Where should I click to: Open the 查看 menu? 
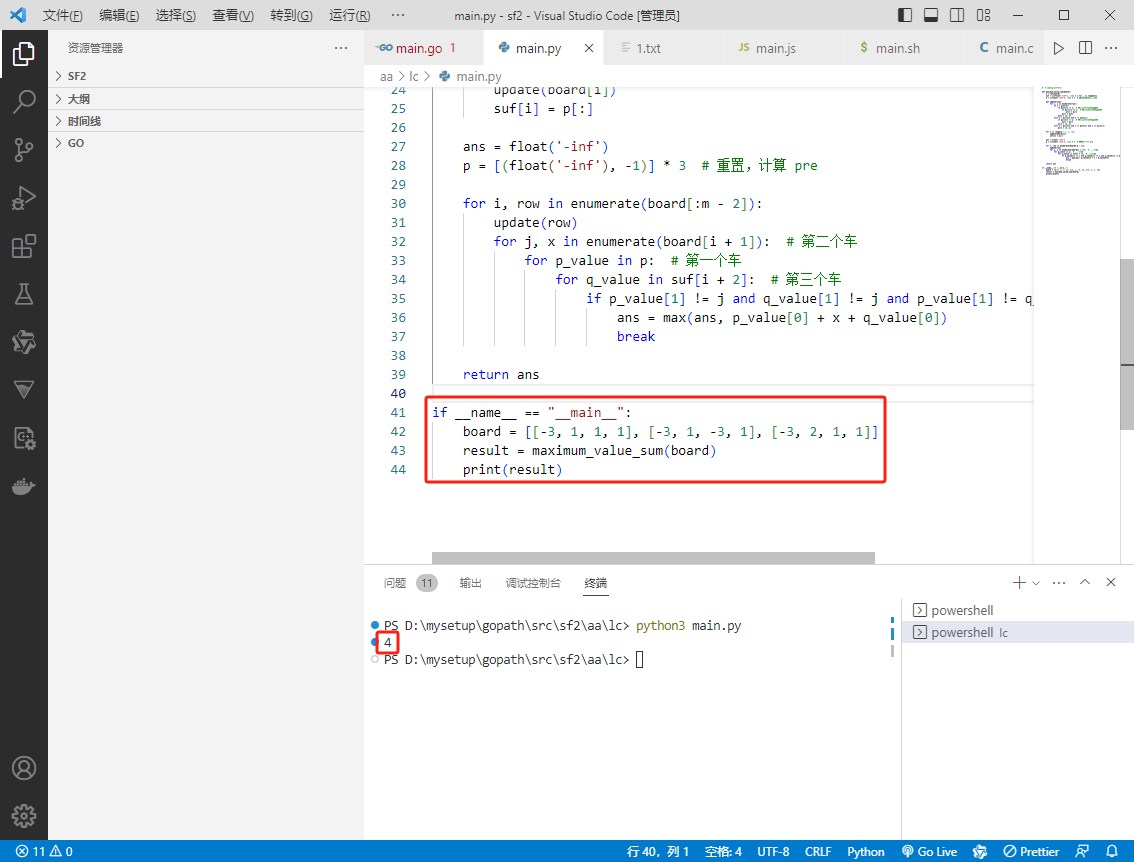click(233, 15)
